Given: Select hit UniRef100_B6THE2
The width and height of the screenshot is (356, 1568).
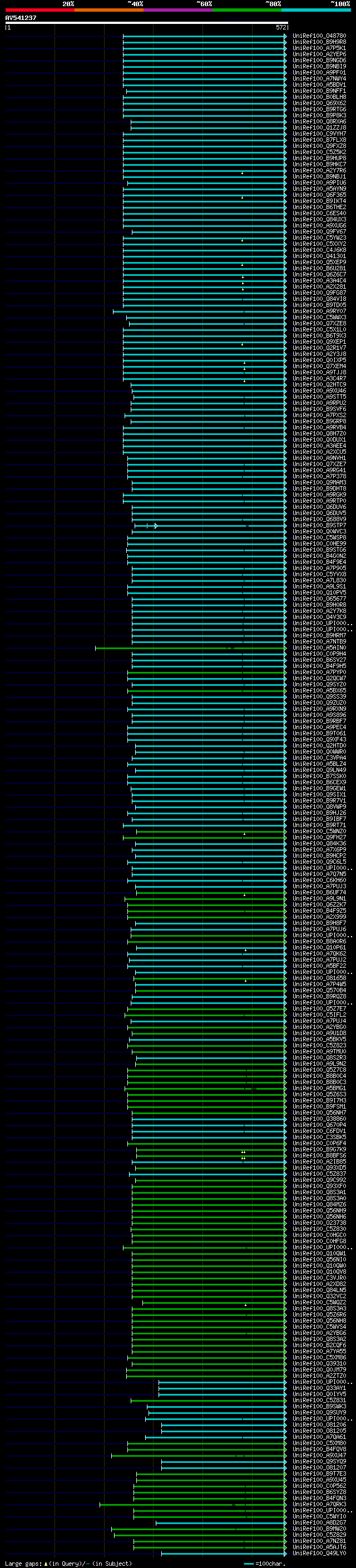Looking at the screenshot, I should pos(319,207).
